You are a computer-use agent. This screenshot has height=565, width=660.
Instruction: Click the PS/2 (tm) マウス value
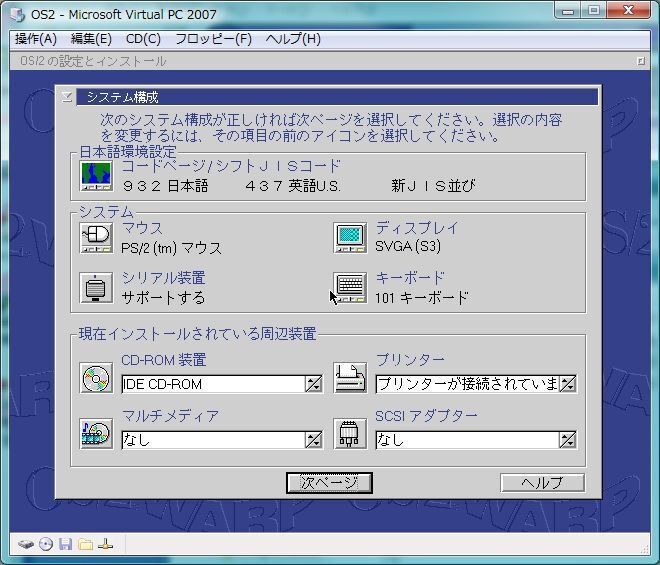coord(171,248)
